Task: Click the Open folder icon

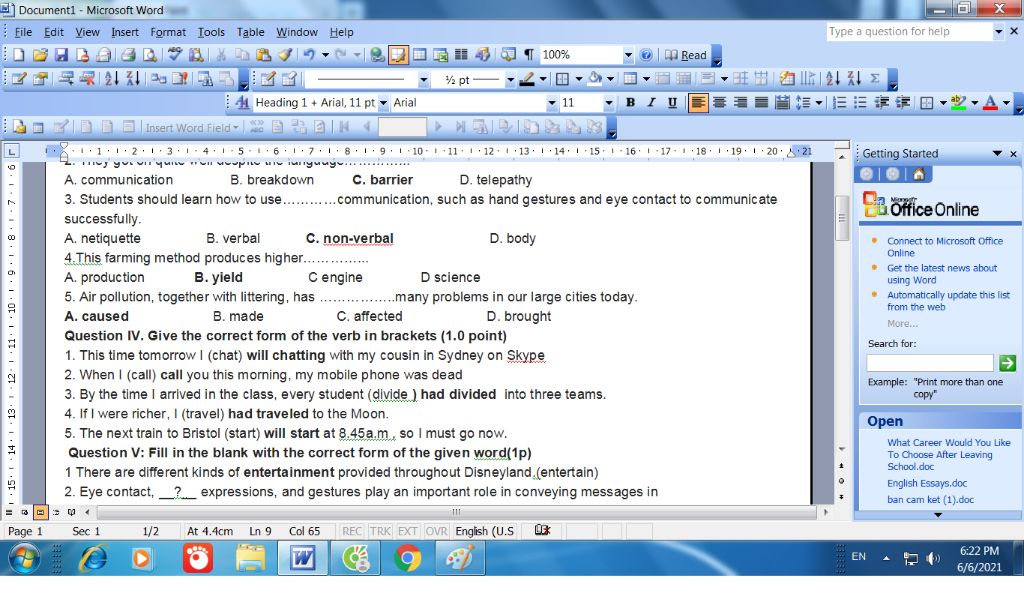Action: (40, 55)
